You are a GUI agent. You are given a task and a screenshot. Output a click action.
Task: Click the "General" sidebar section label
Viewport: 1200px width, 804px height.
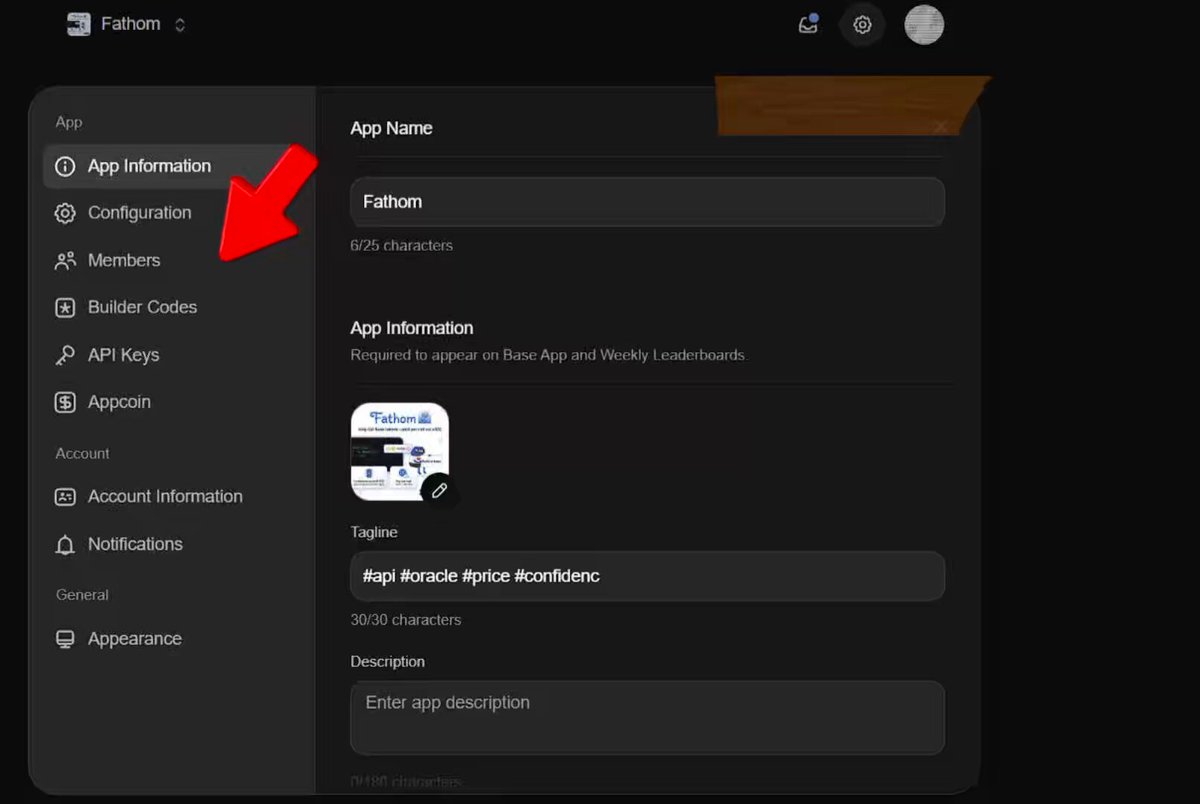[82, 595]
